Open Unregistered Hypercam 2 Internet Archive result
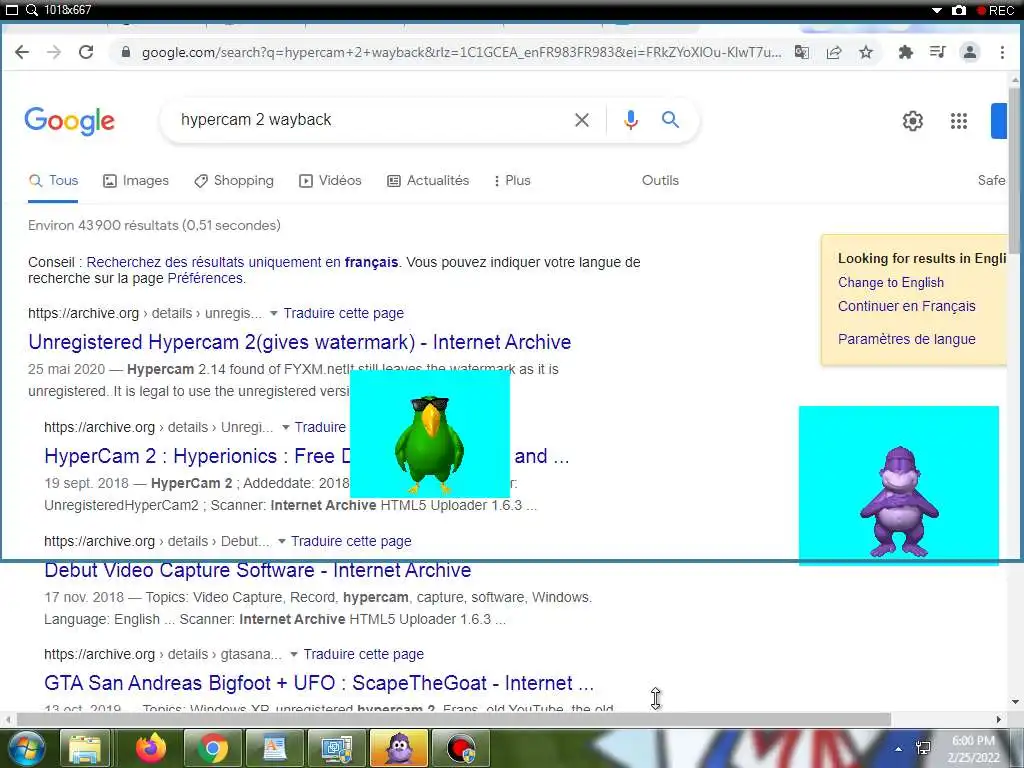Viewport: 1024px width, 768px height. pyautogui.click(x=300, y=342)
